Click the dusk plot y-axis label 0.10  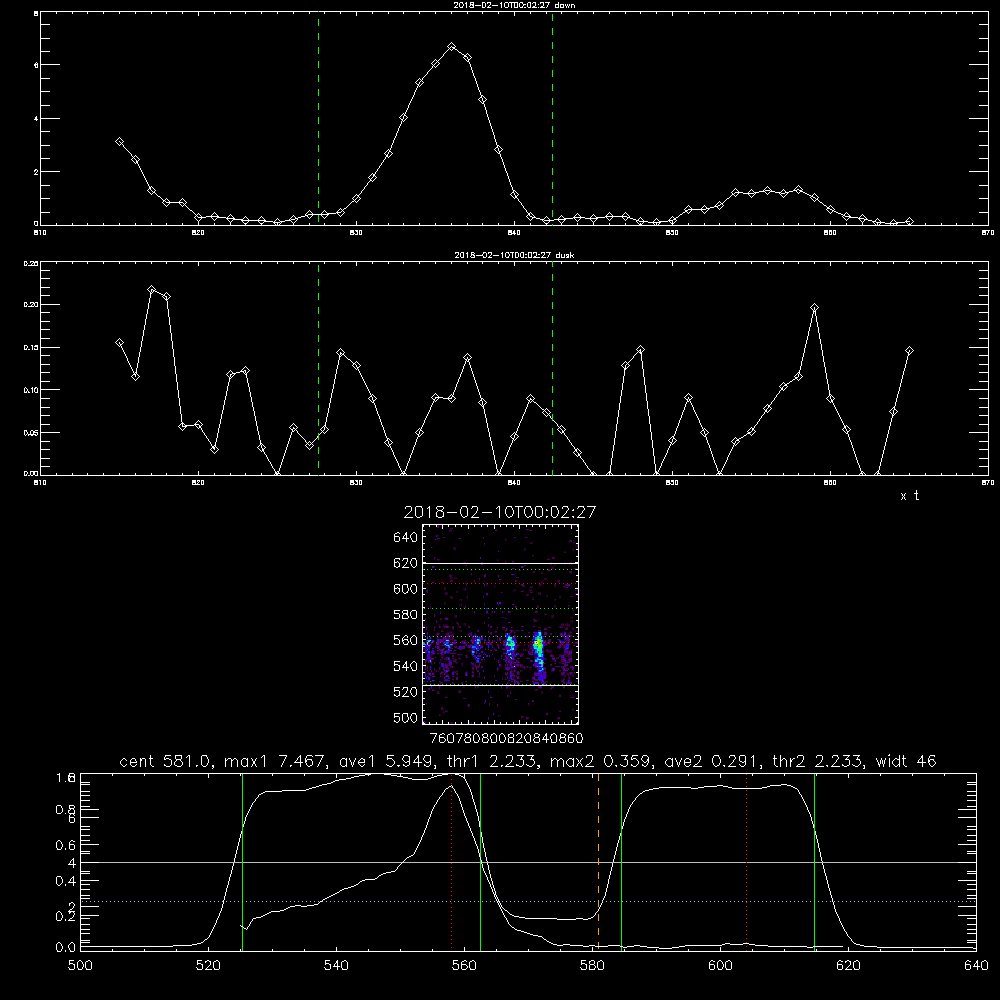[31, 390]
